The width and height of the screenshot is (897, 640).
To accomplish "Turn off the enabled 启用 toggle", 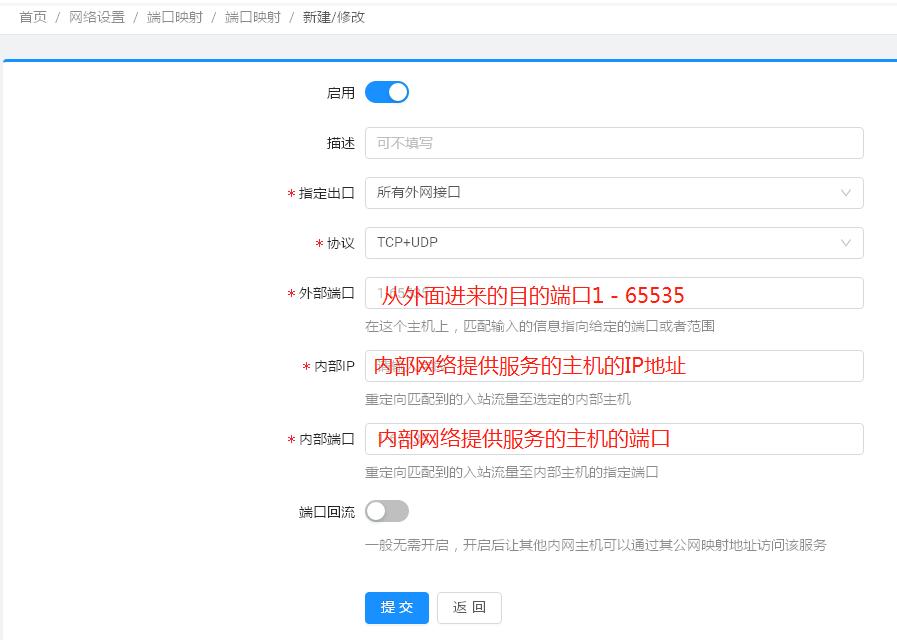I will point(387,91).
